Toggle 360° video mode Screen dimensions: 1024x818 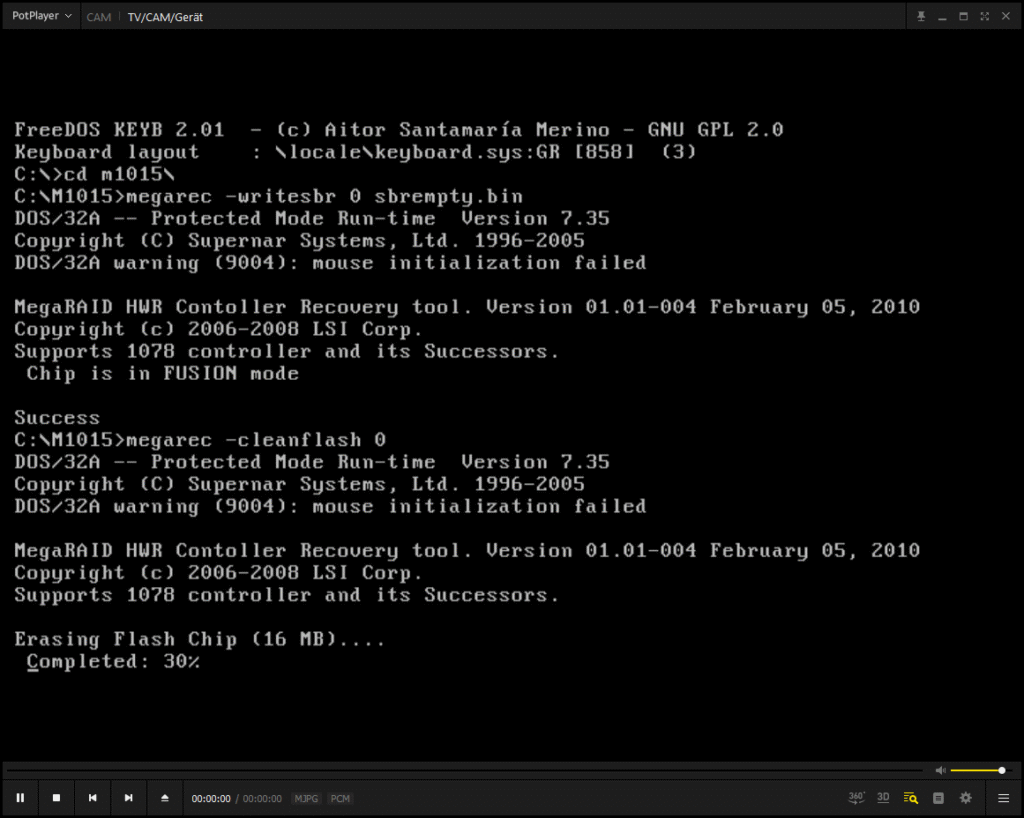coord(856,798)
